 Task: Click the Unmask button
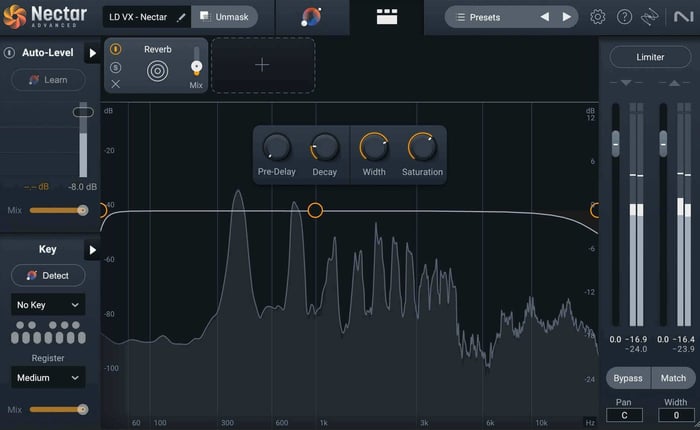(224, 17)
